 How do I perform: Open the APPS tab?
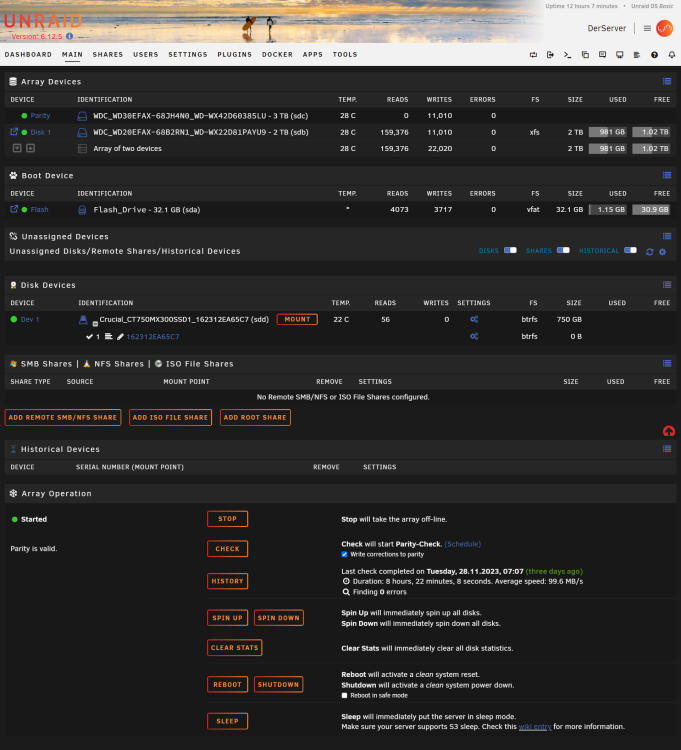tap(313, 55)
